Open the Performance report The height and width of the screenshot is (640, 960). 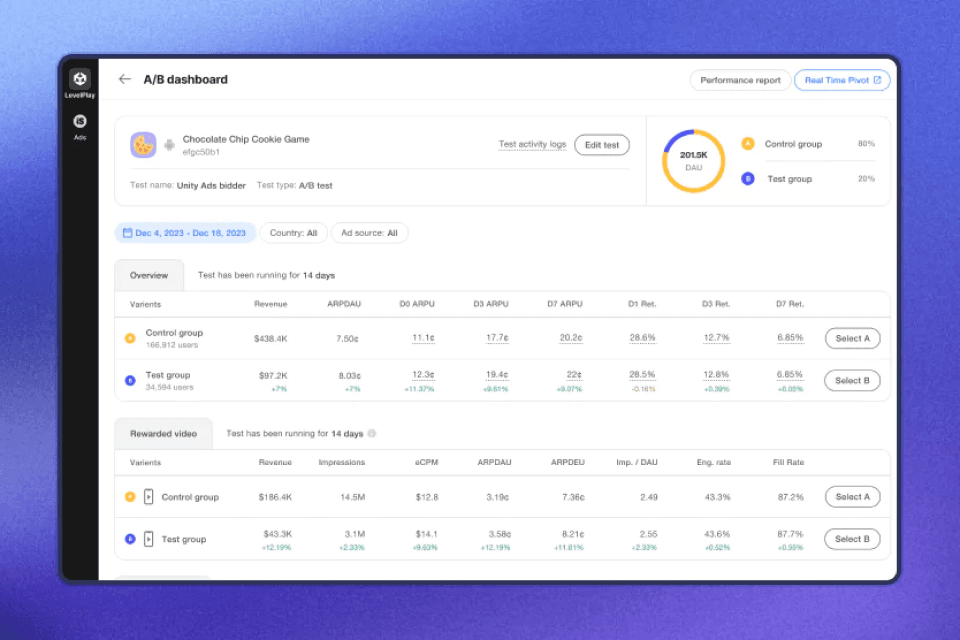[740, 80]
